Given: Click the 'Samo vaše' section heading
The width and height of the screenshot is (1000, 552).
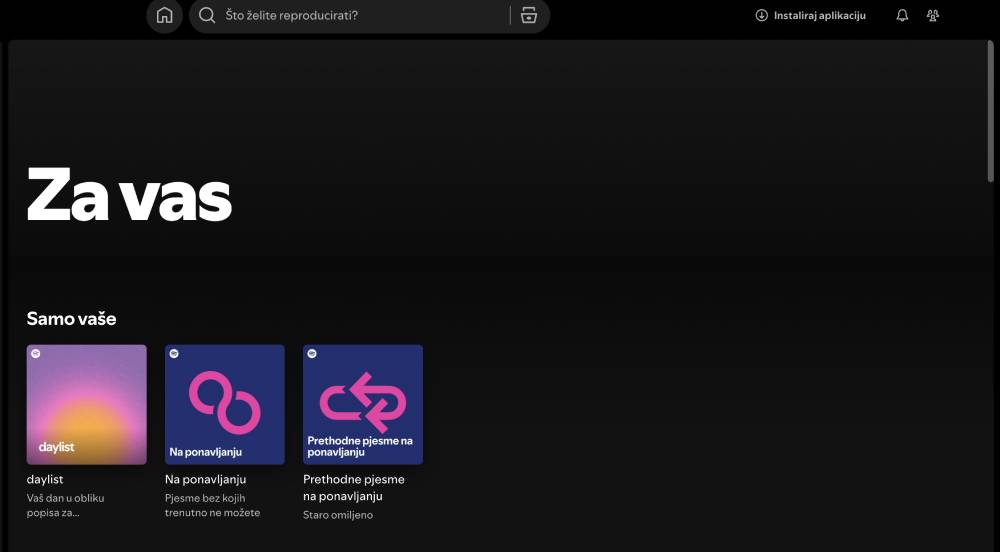Looking at the screenshot, I should (x=71, y=319).
